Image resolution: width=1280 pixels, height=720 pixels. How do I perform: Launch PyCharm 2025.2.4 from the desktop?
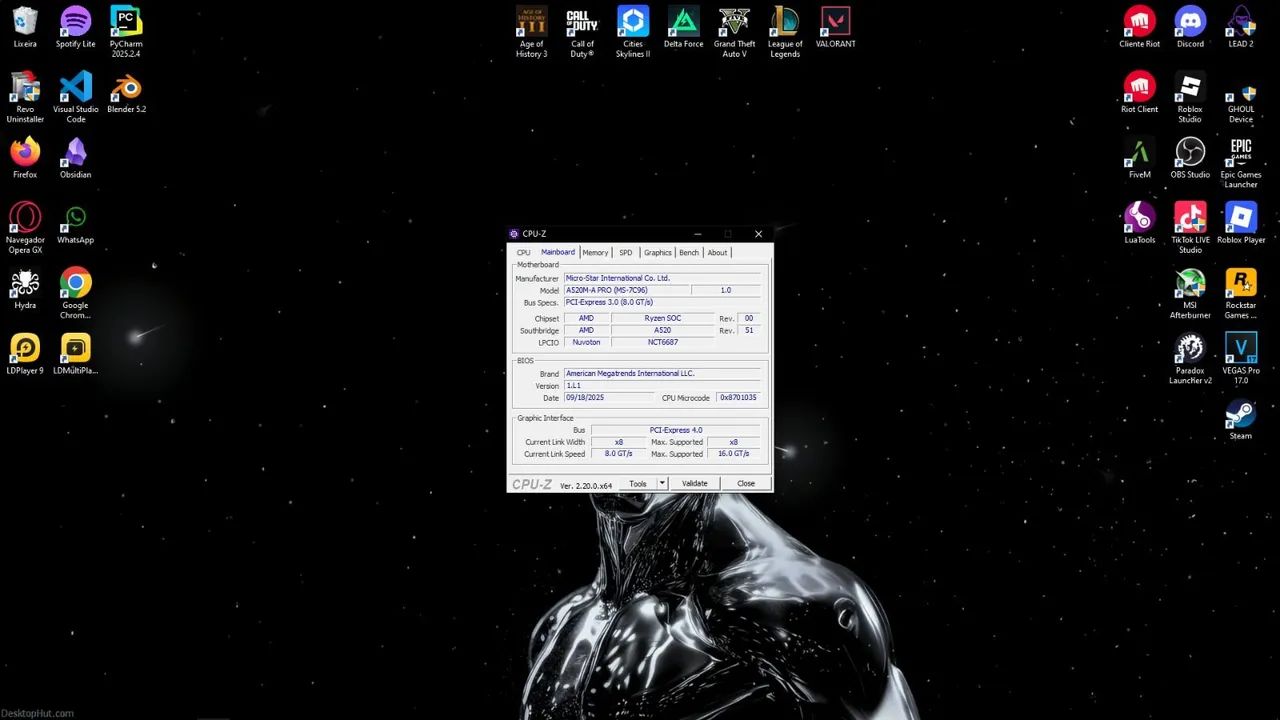click(126, 32)
